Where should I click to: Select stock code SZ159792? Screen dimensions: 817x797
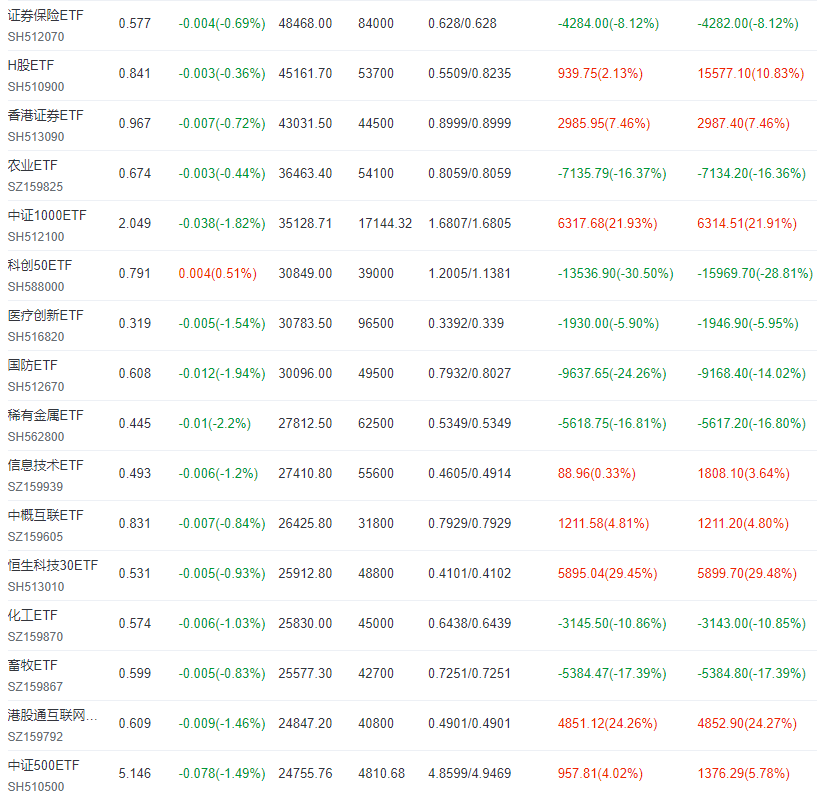[35, 737]
